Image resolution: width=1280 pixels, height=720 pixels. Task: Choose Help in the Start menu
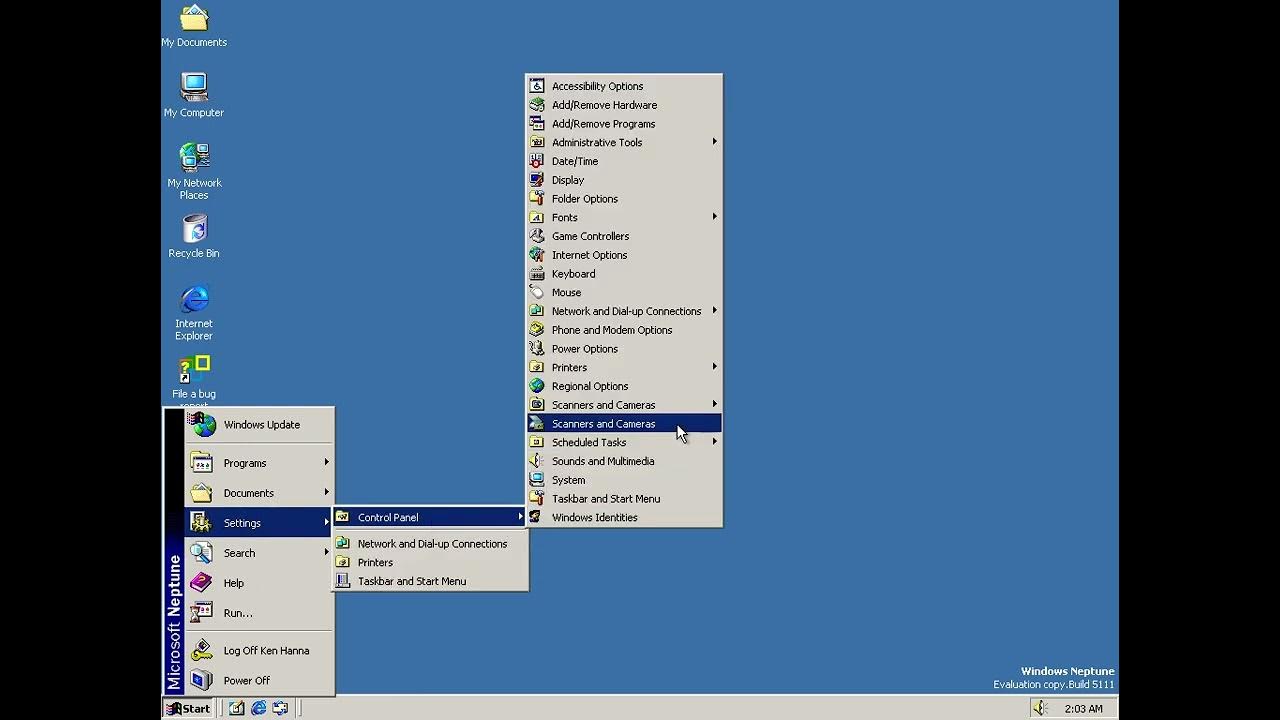(x=259, y=583)
